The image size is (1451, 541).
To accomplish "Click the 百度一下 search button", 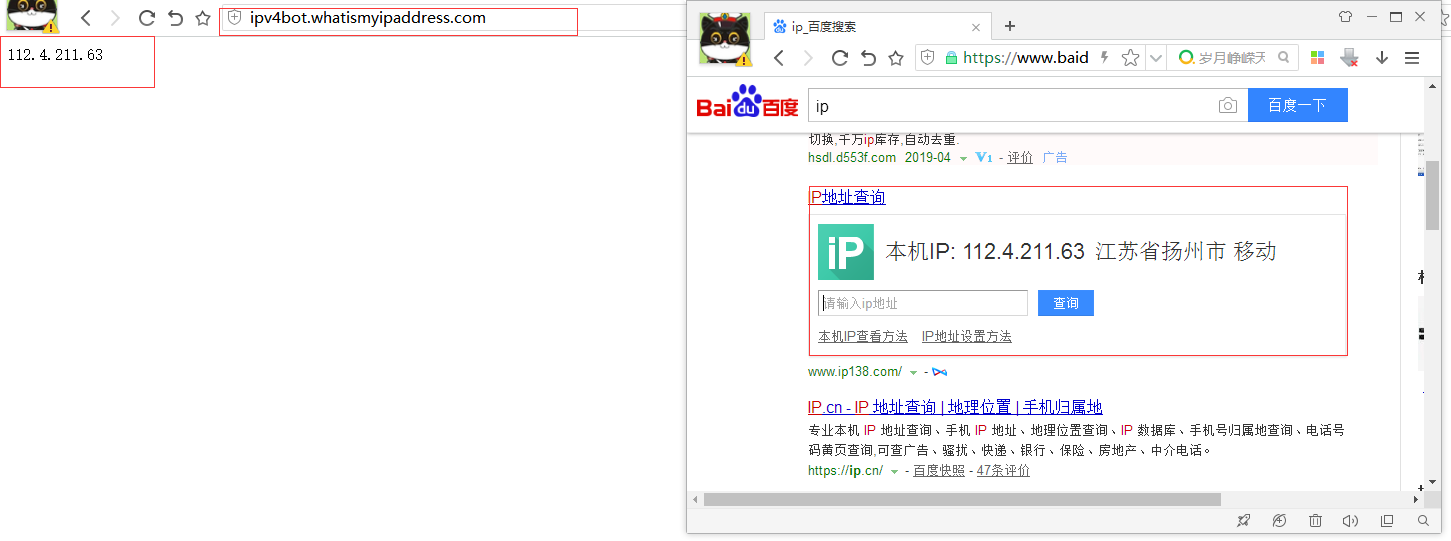I will click(1297, 105).
